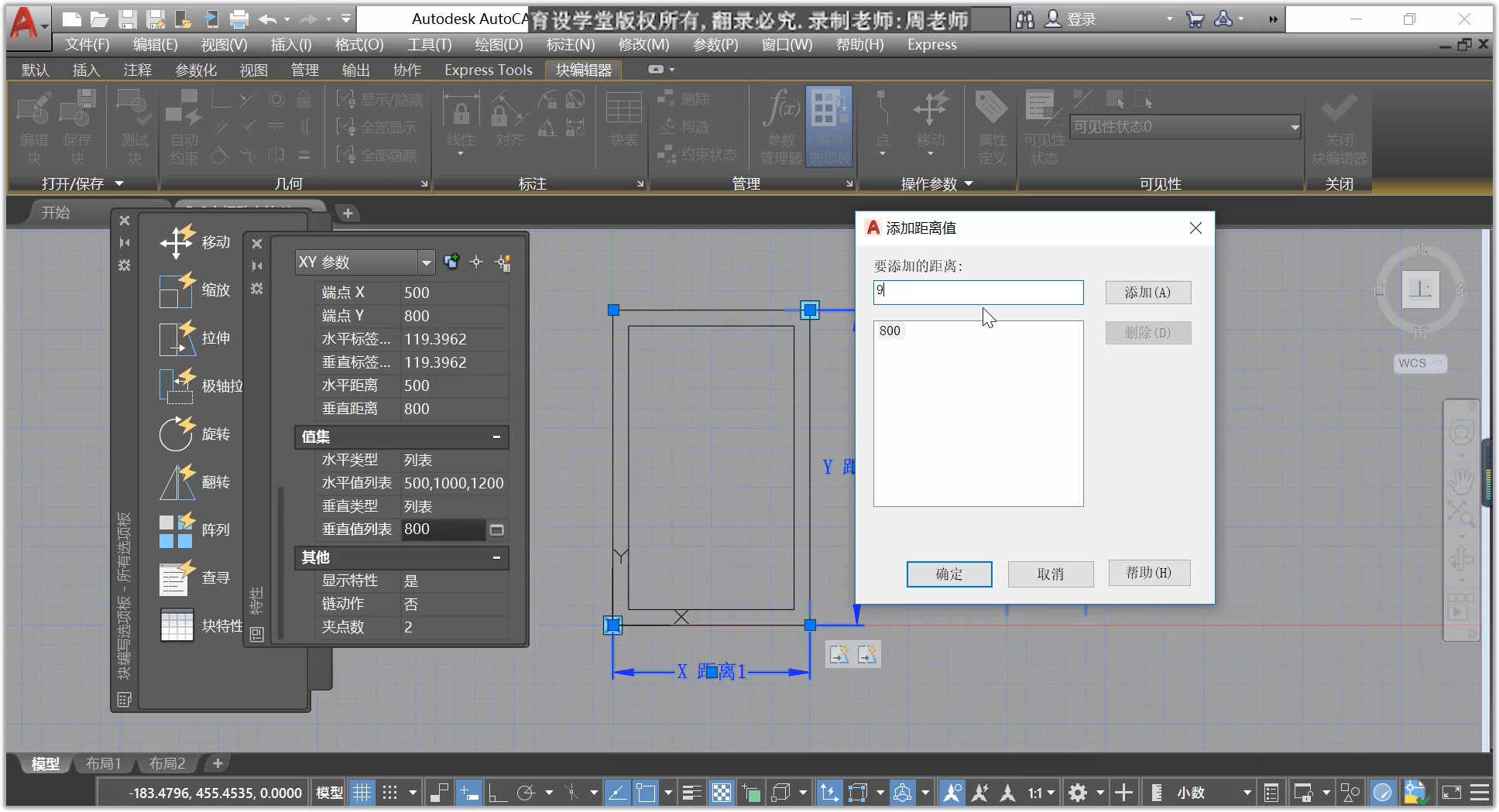Toggle the drawing grid display in status bar
Screen dimensions: 1499x812
(x=362, y=793)
